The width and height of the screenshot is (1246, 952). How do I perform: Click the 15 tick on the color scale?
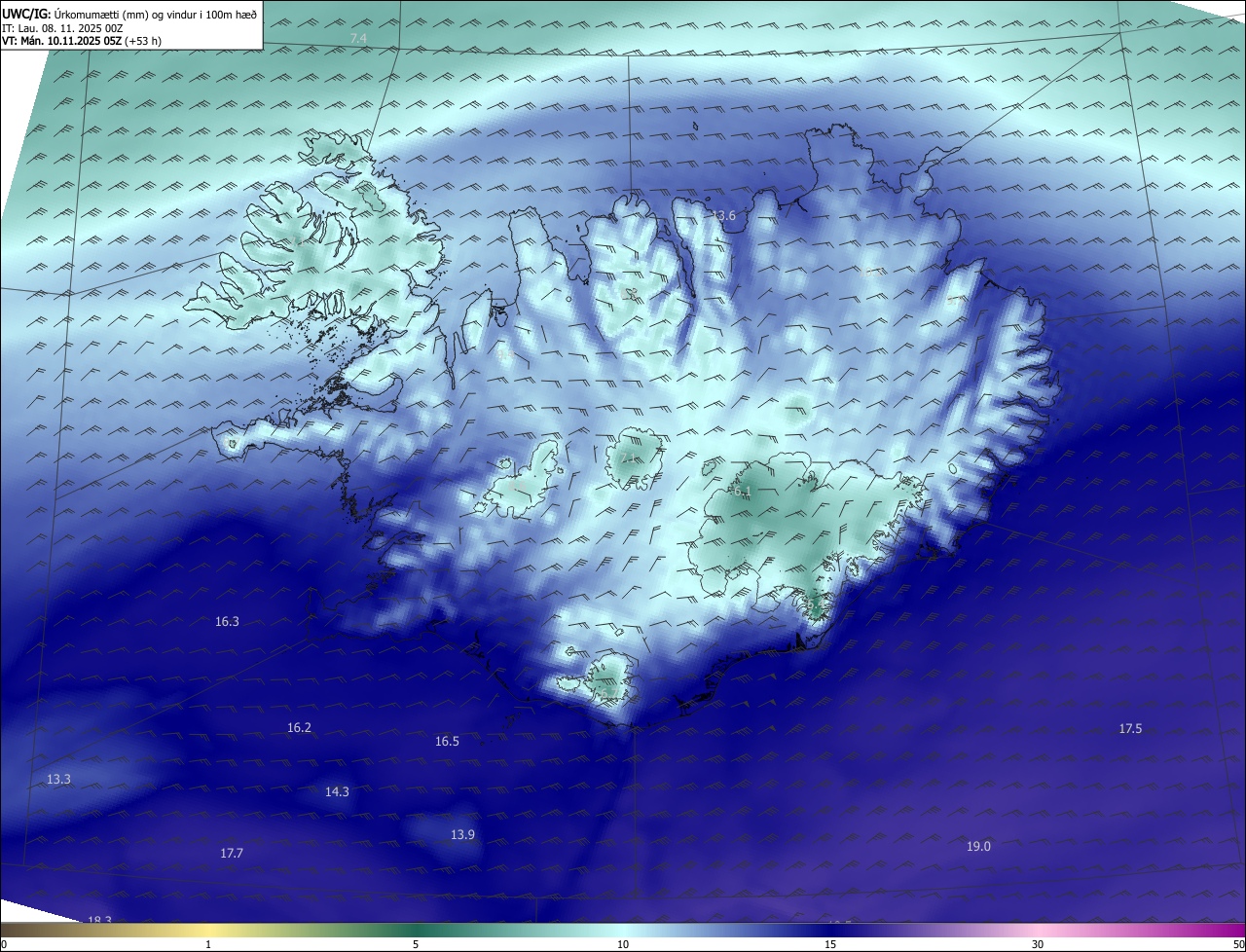pos(830,944)
